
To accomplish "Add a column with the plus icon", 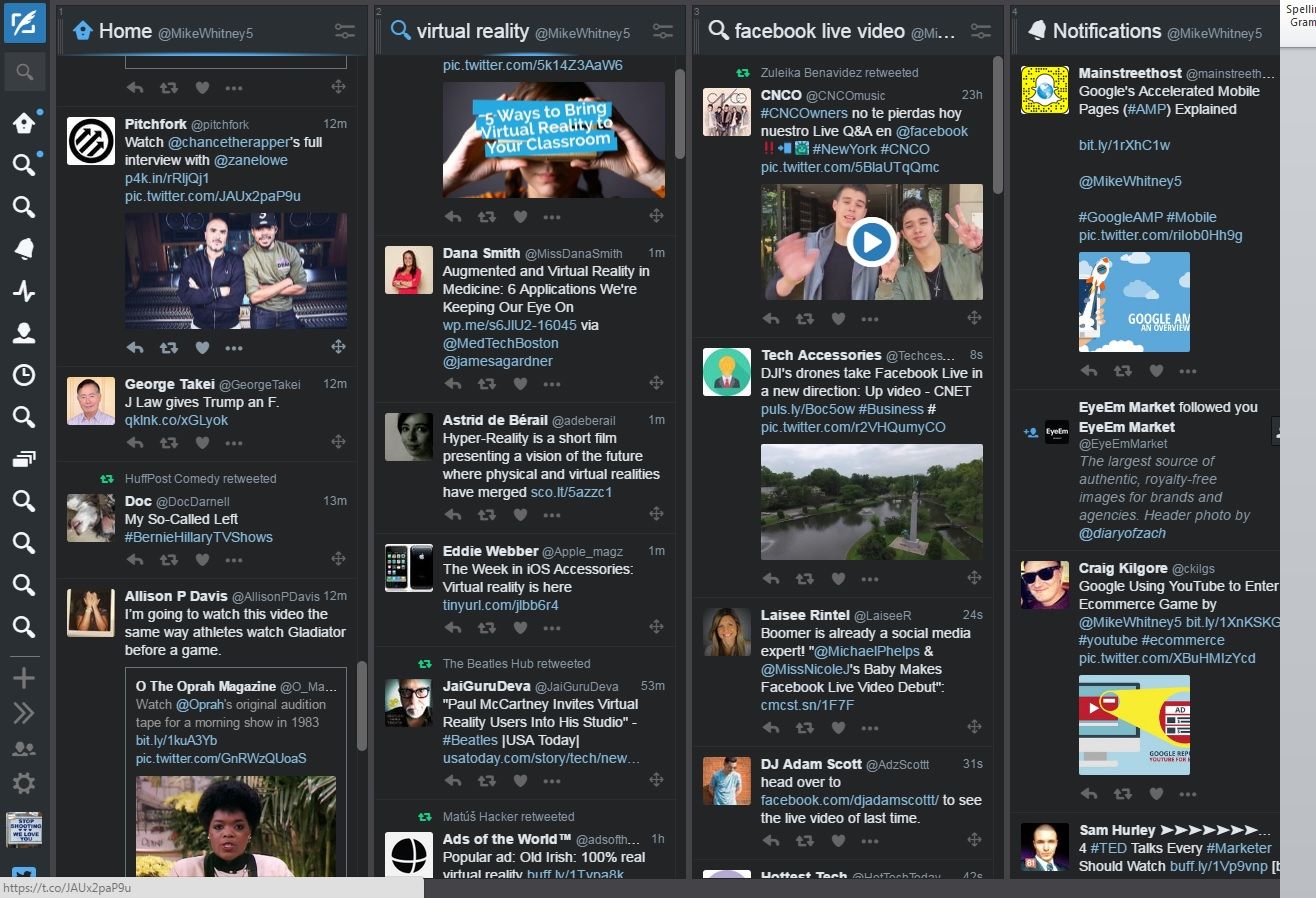I will pos(24,678).
